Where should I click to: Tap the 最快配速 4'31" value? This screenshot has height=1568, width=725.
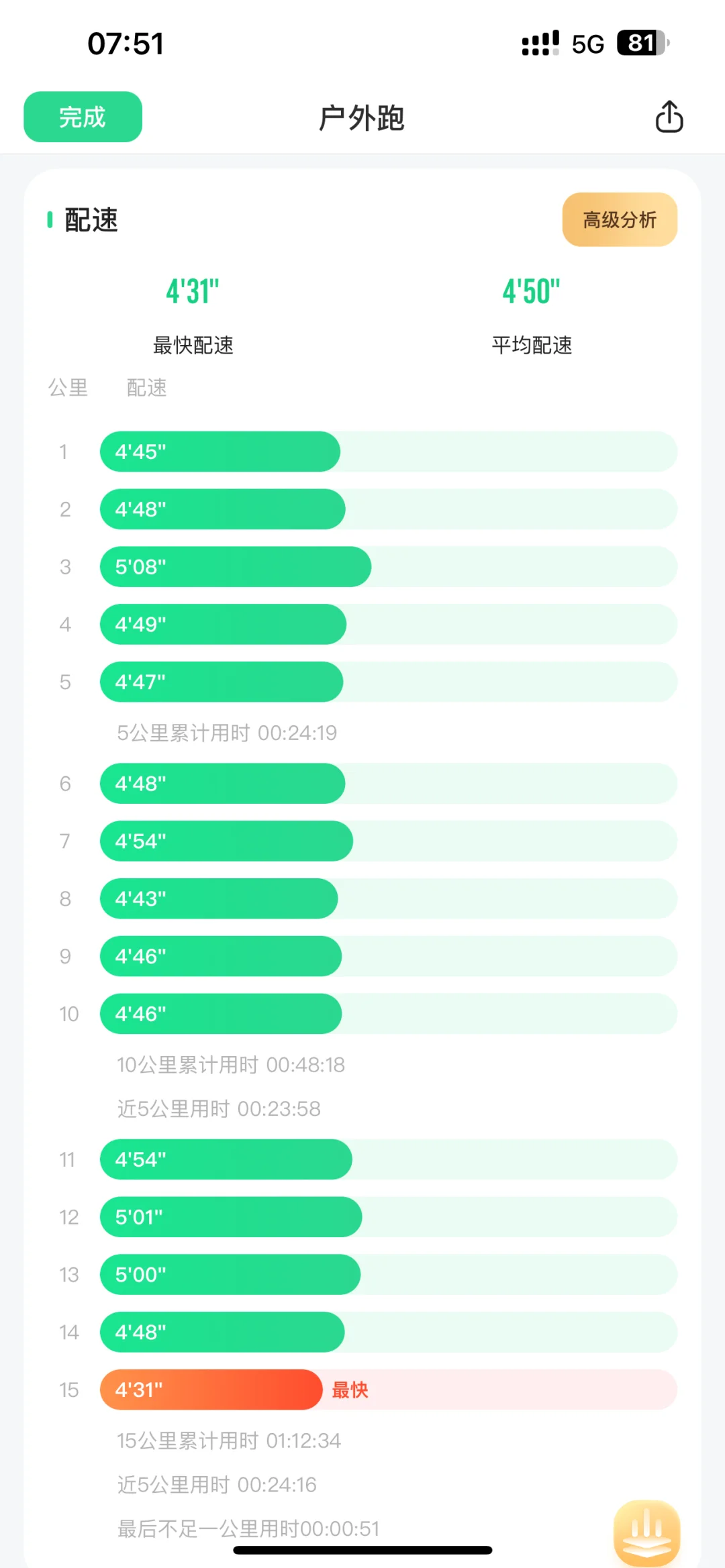pos(193,292)
